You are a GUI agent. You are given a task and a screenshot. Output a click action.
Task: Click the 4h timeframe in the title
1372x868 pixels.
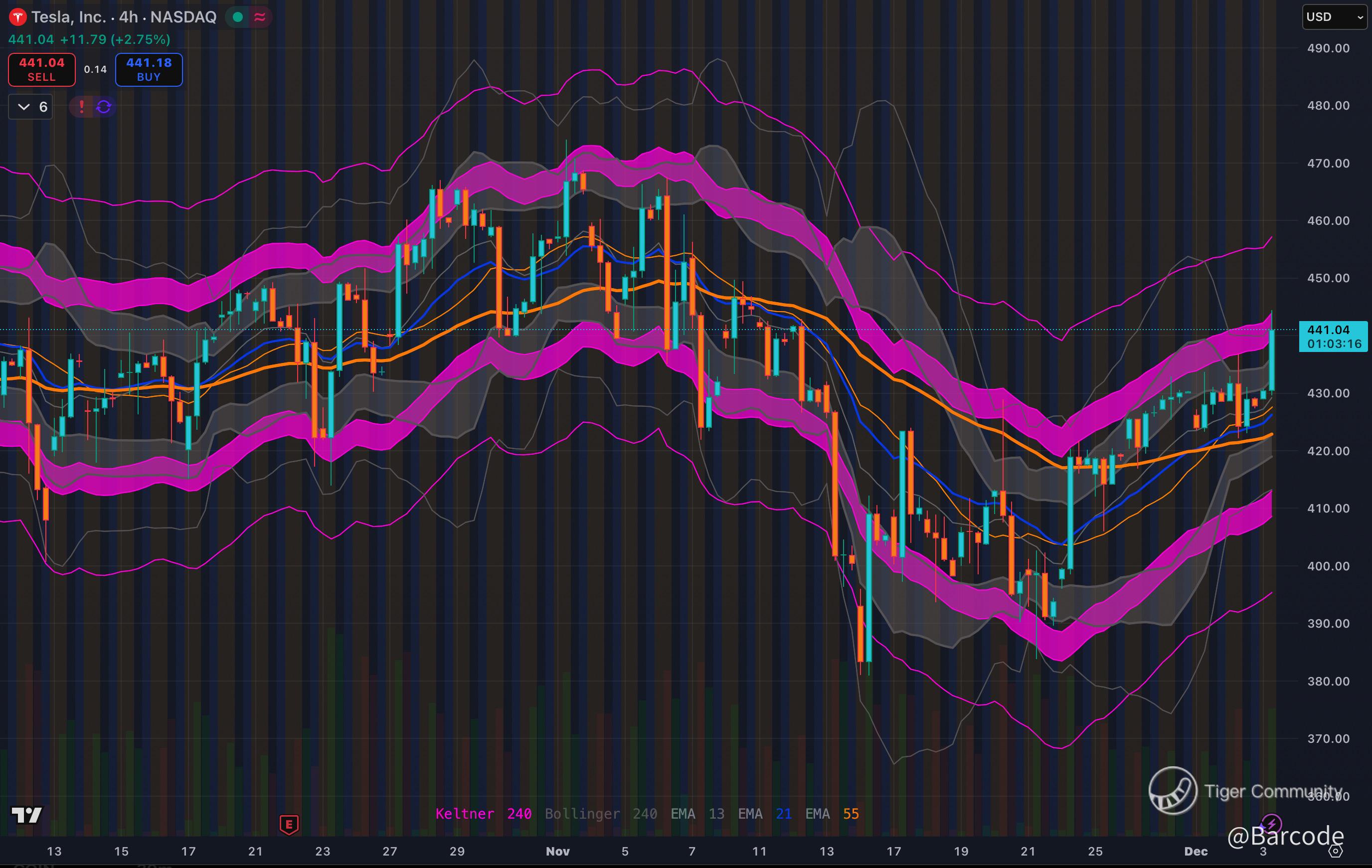click(128, 17)
